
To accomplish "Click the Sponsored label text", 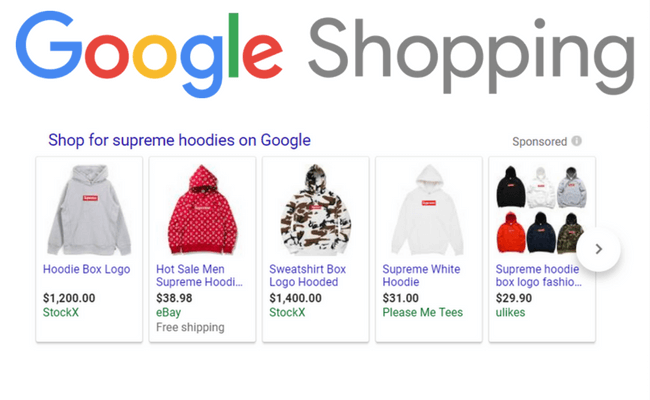I will point(539,142).
